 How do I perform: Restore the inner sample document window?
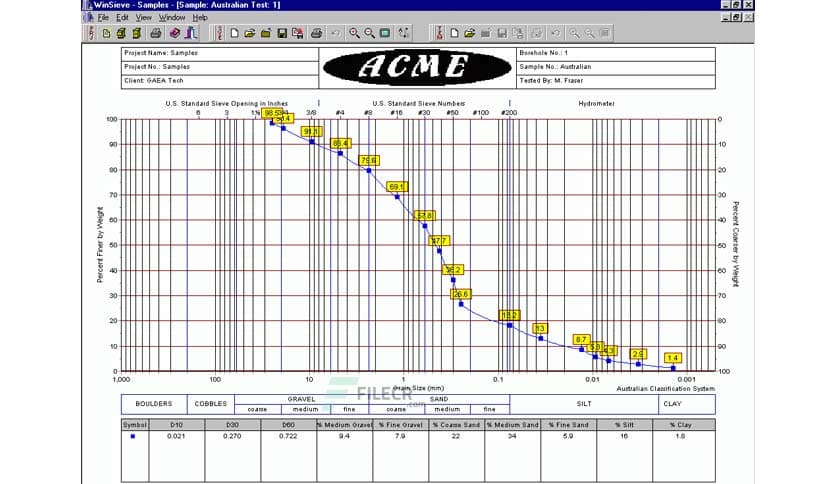736,17
